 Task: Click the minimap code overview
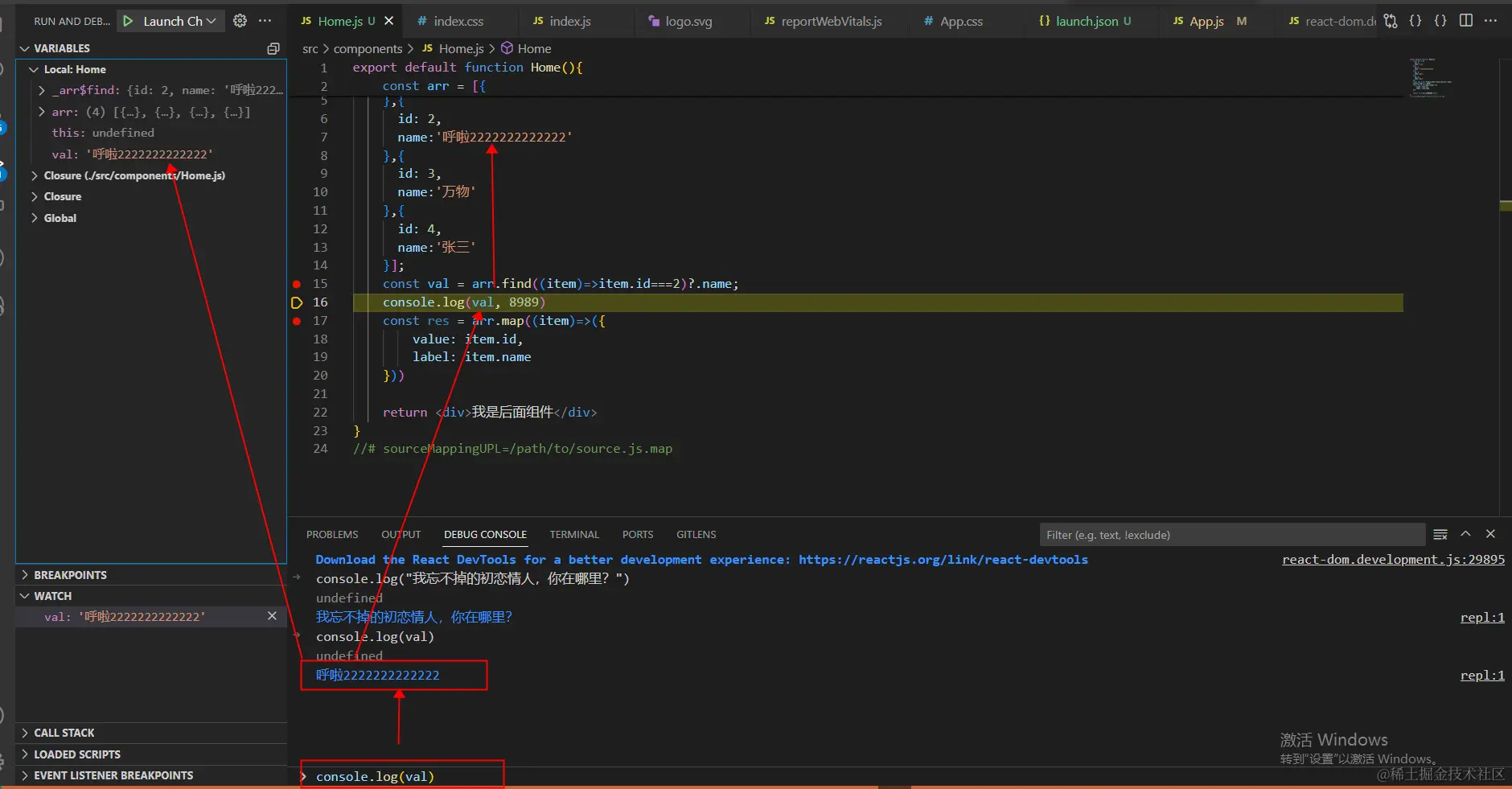pos(1432,77)
